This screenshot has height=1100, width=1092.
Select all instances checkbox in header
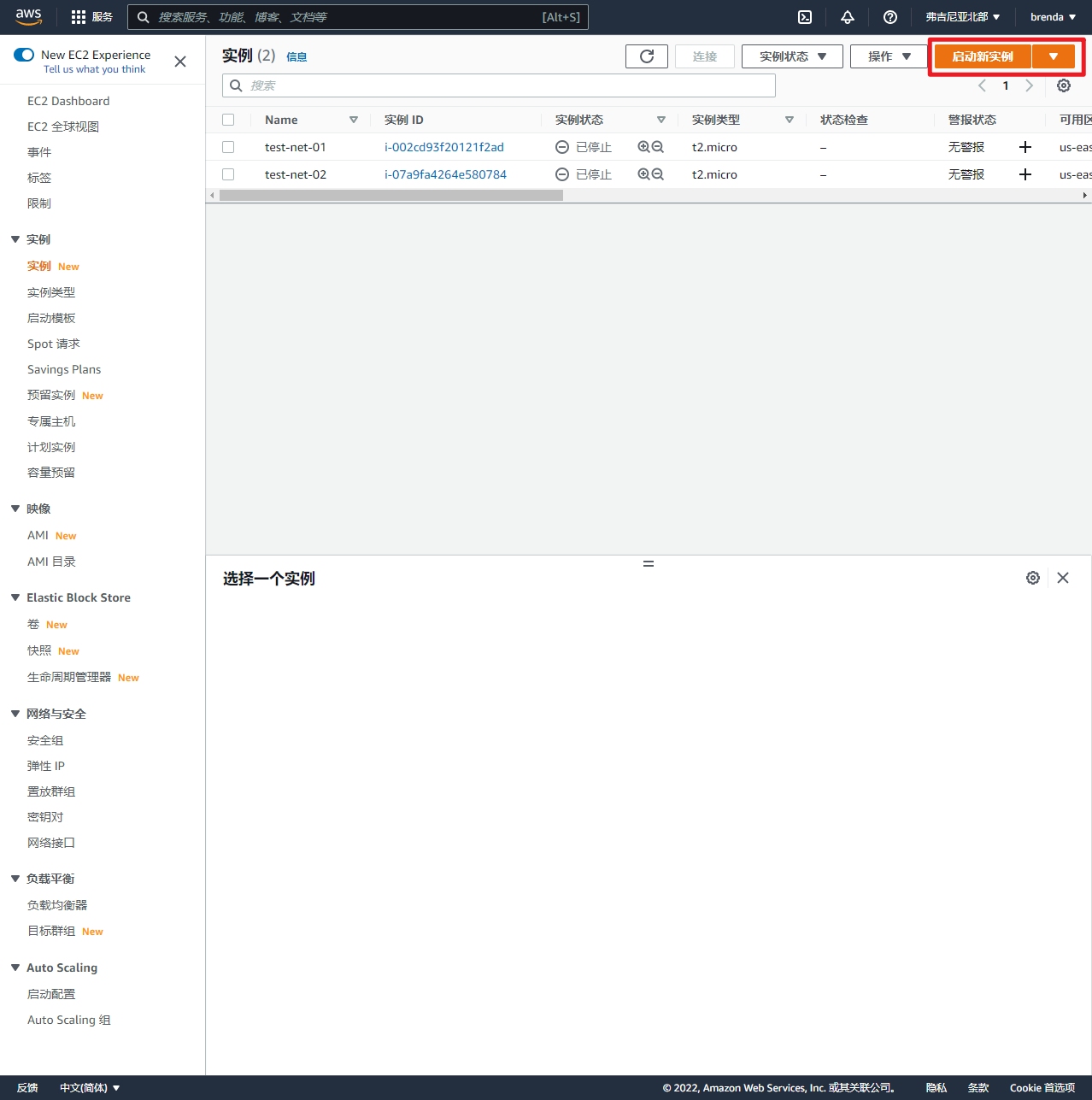pyautogui.click(x=228, y=120)
